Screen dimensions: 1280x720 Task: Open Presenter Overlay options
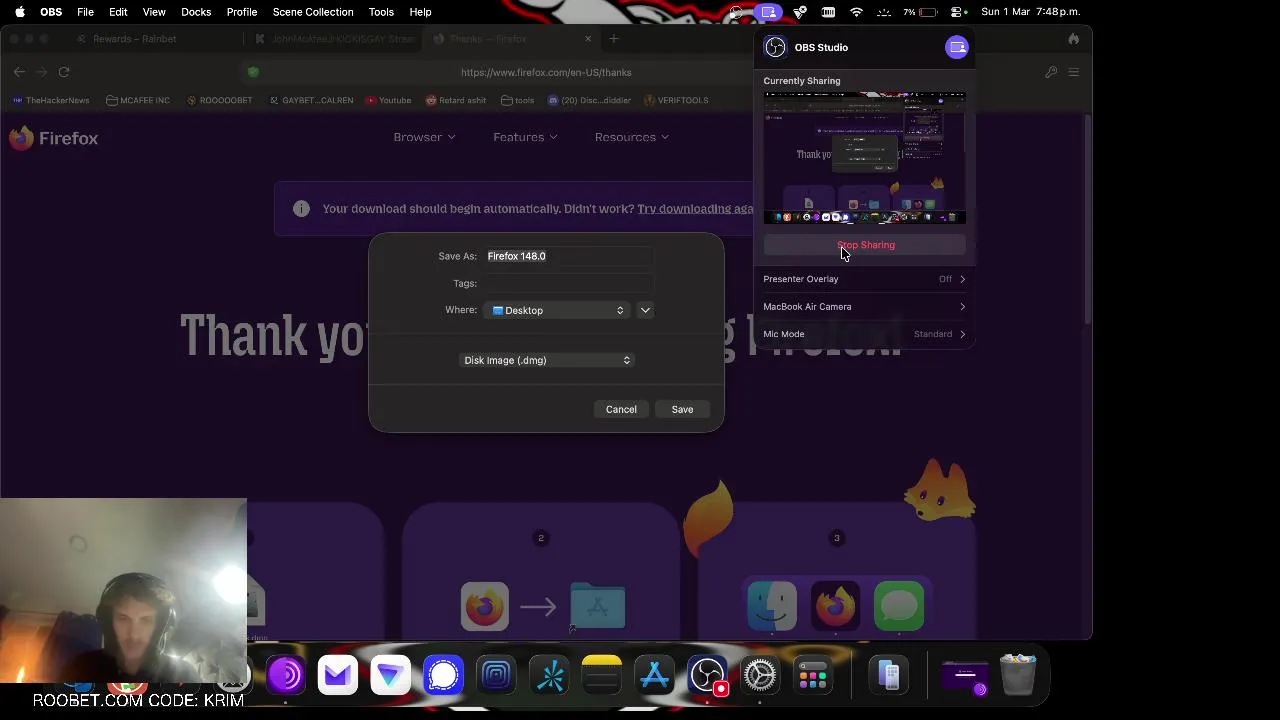tap(865, 279)
